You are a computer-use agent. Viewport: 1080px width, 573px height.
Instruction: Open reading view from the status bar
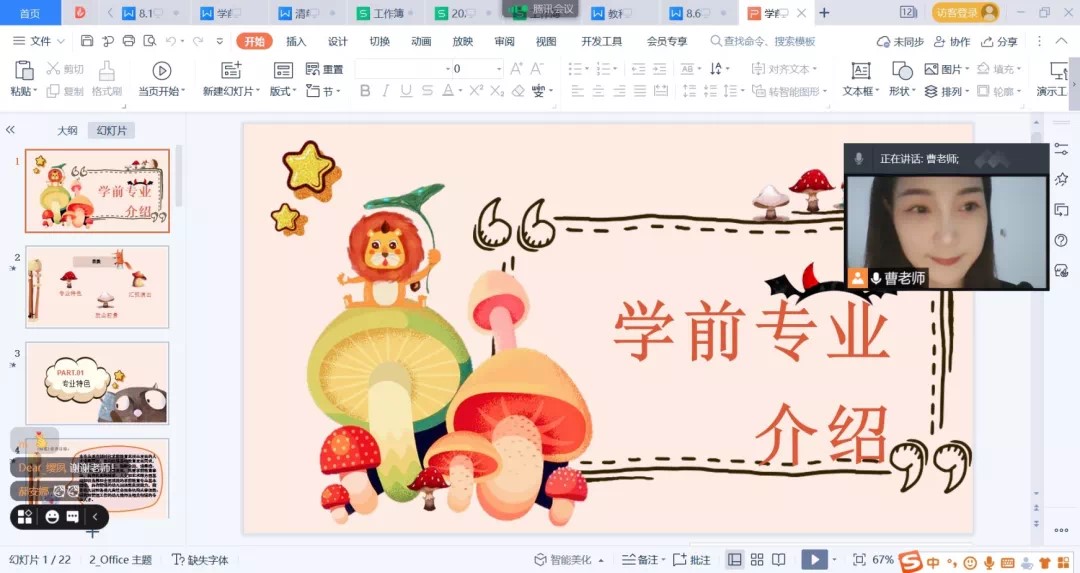click(779, 560)
